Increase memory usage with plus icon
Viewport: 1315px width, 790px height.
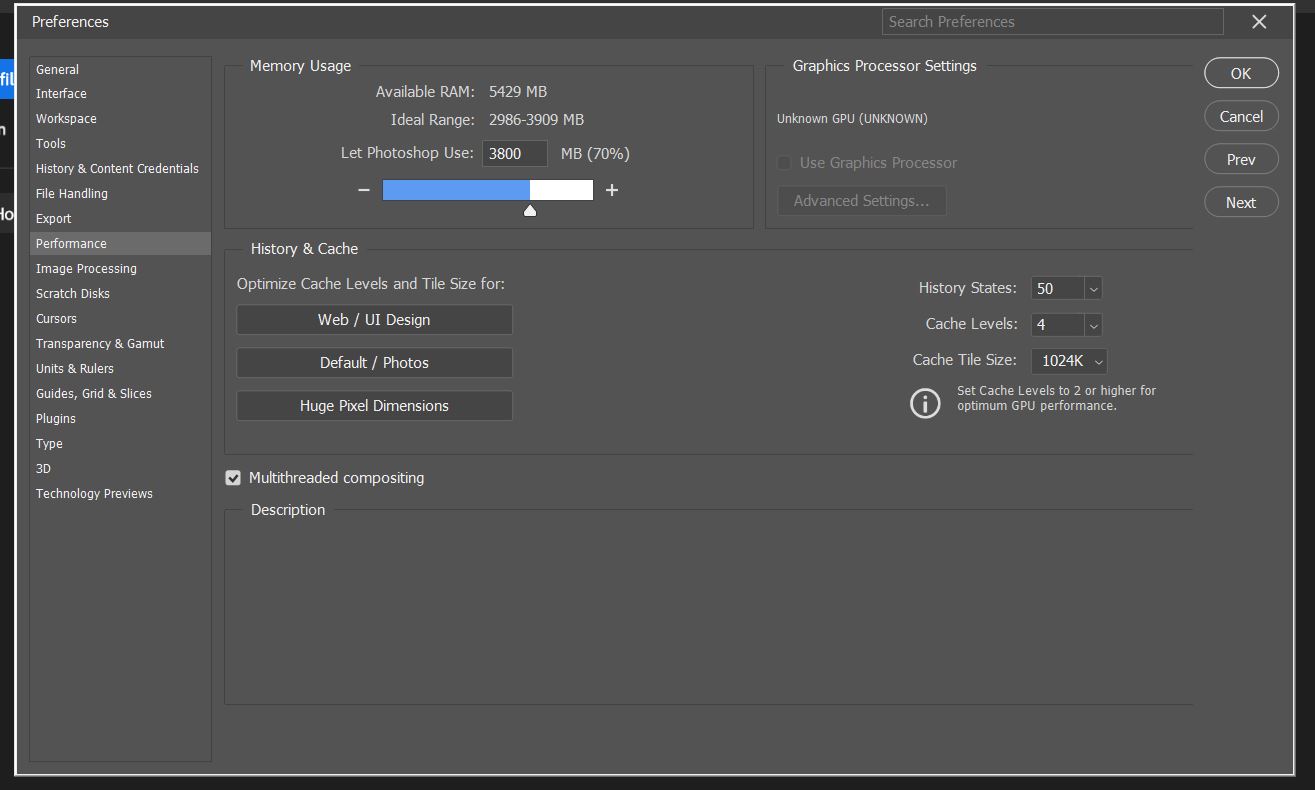click(x=612, y=190)
